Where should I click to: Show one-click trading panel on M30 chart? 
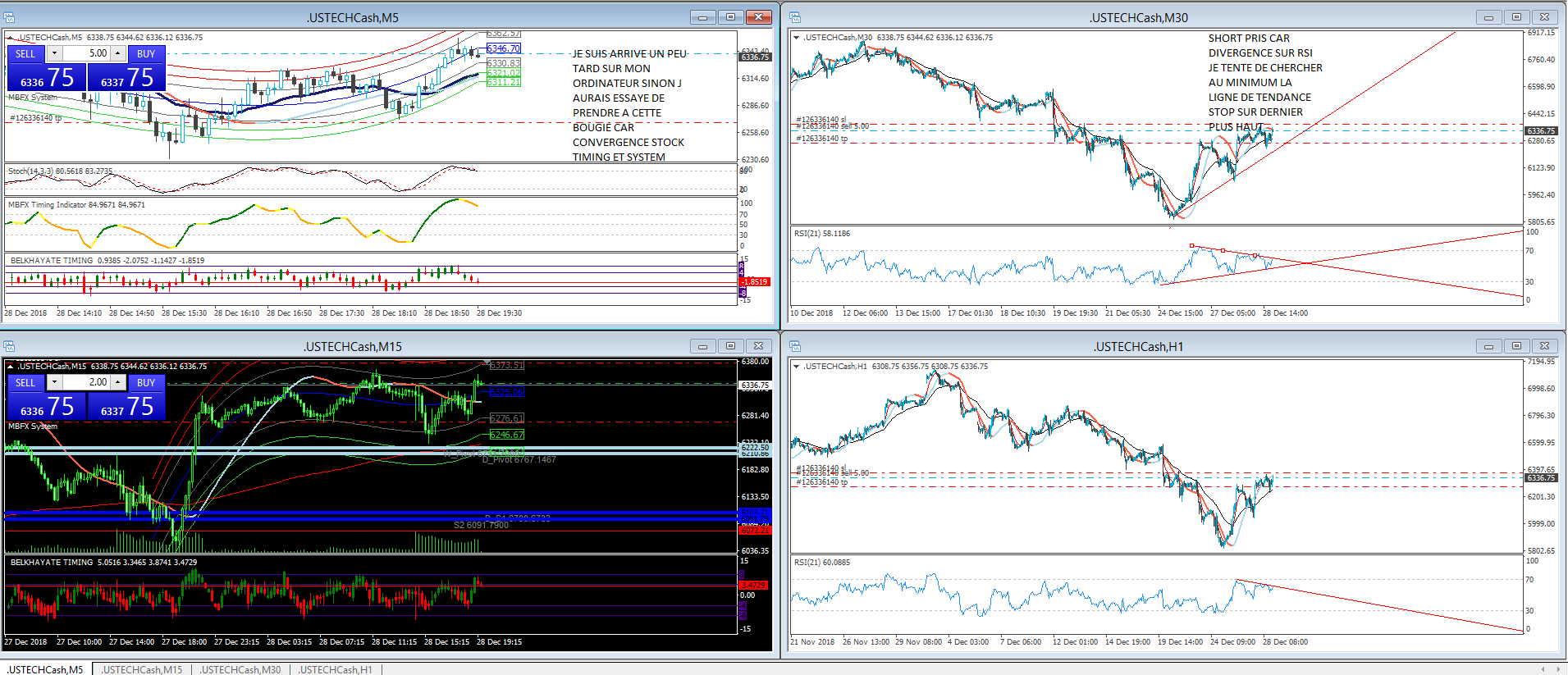click(x=796, y=37)
